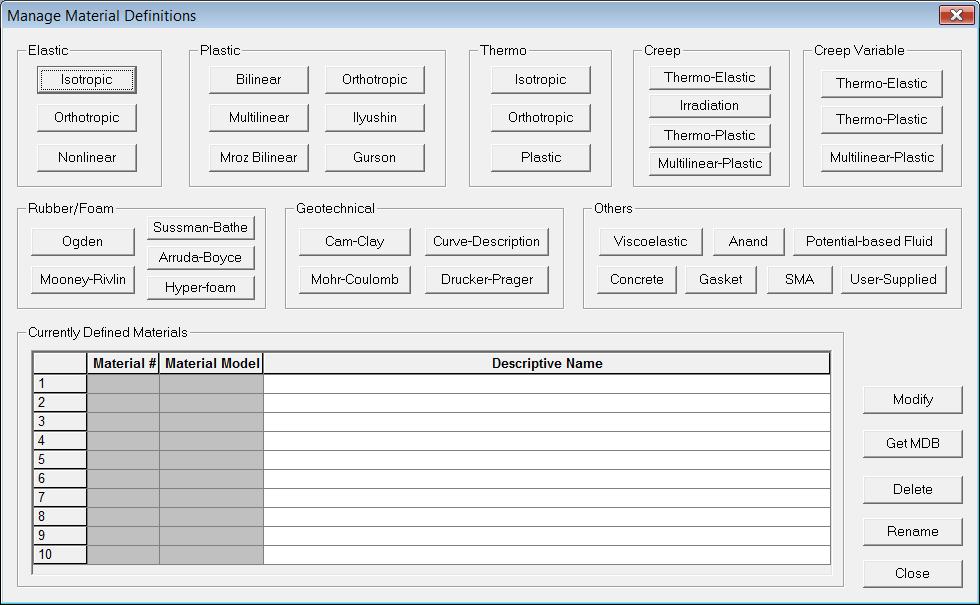Open the Arruda-Boyce material
The image size is (980, 605).
tap(201, 258)
